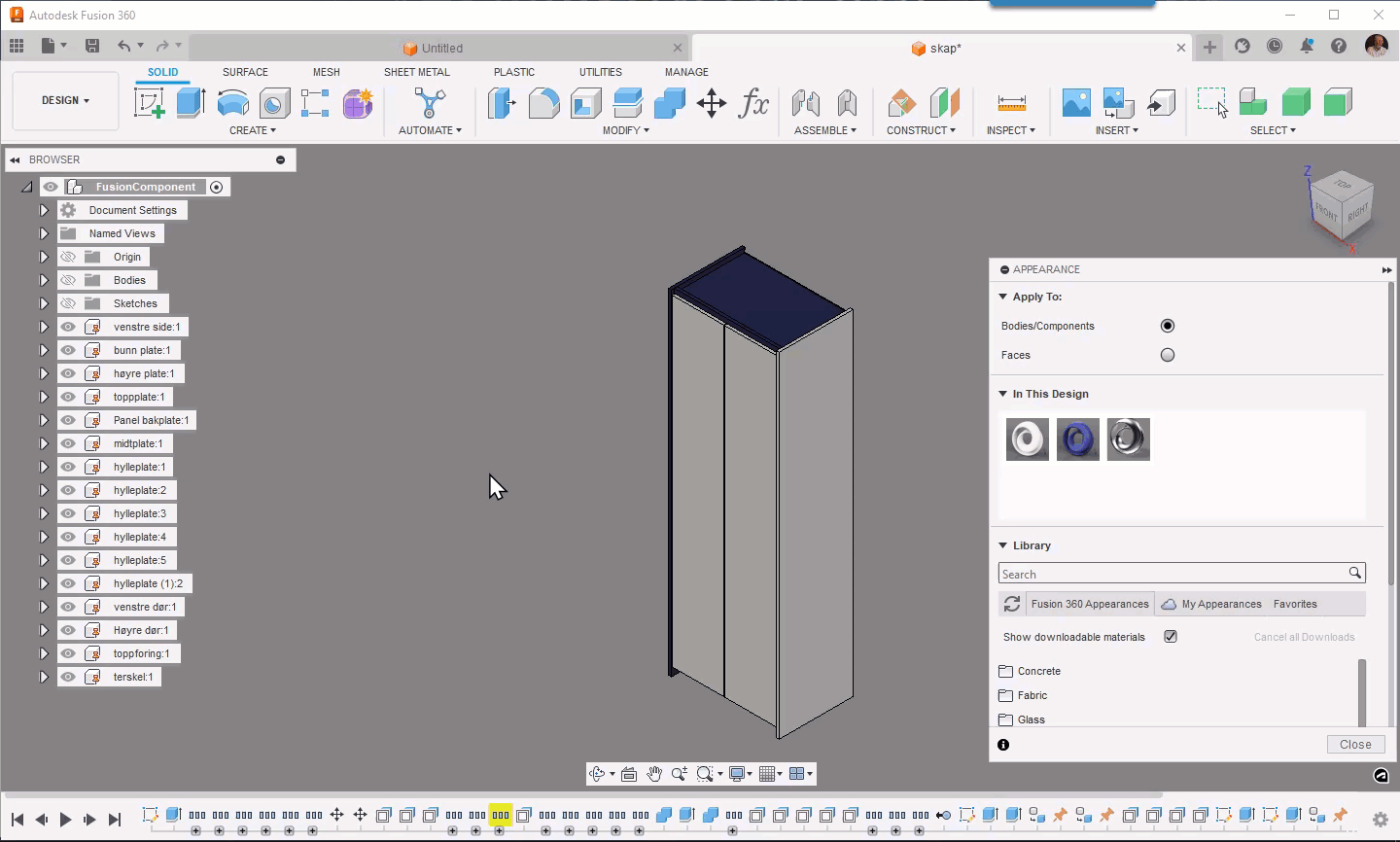Select the Create Sketch tool
The height and width of the screenshot is (842, 1400).
coord(148,102)
